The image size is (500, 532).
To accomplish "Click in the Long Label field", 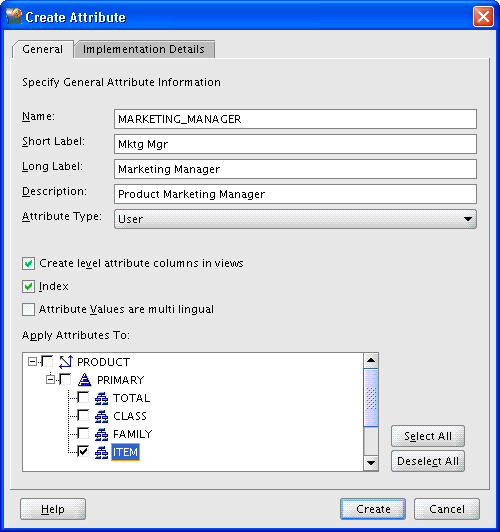I will [x=295, y=169].
